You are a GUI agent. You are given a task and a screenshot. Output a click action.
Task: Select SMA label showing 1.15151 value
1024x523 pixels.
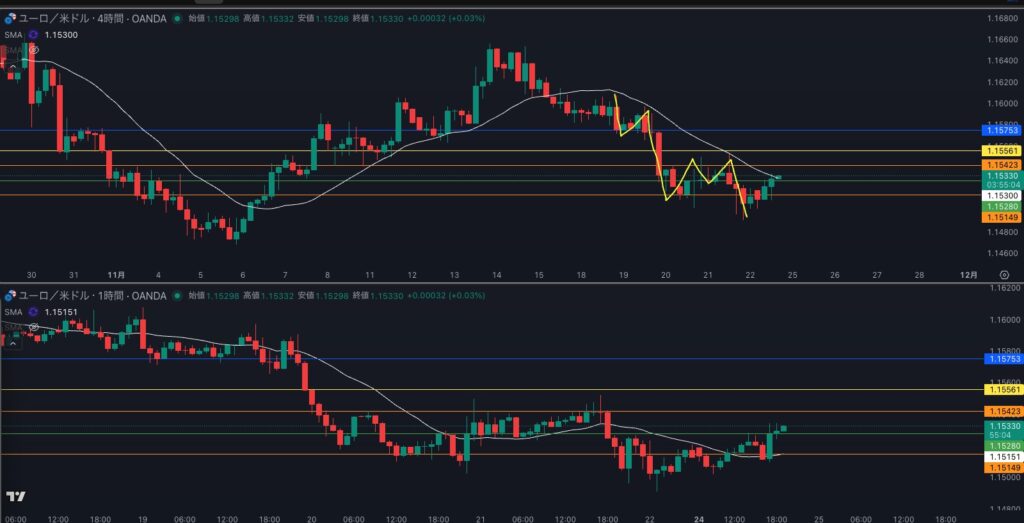[x=59, y=311]
